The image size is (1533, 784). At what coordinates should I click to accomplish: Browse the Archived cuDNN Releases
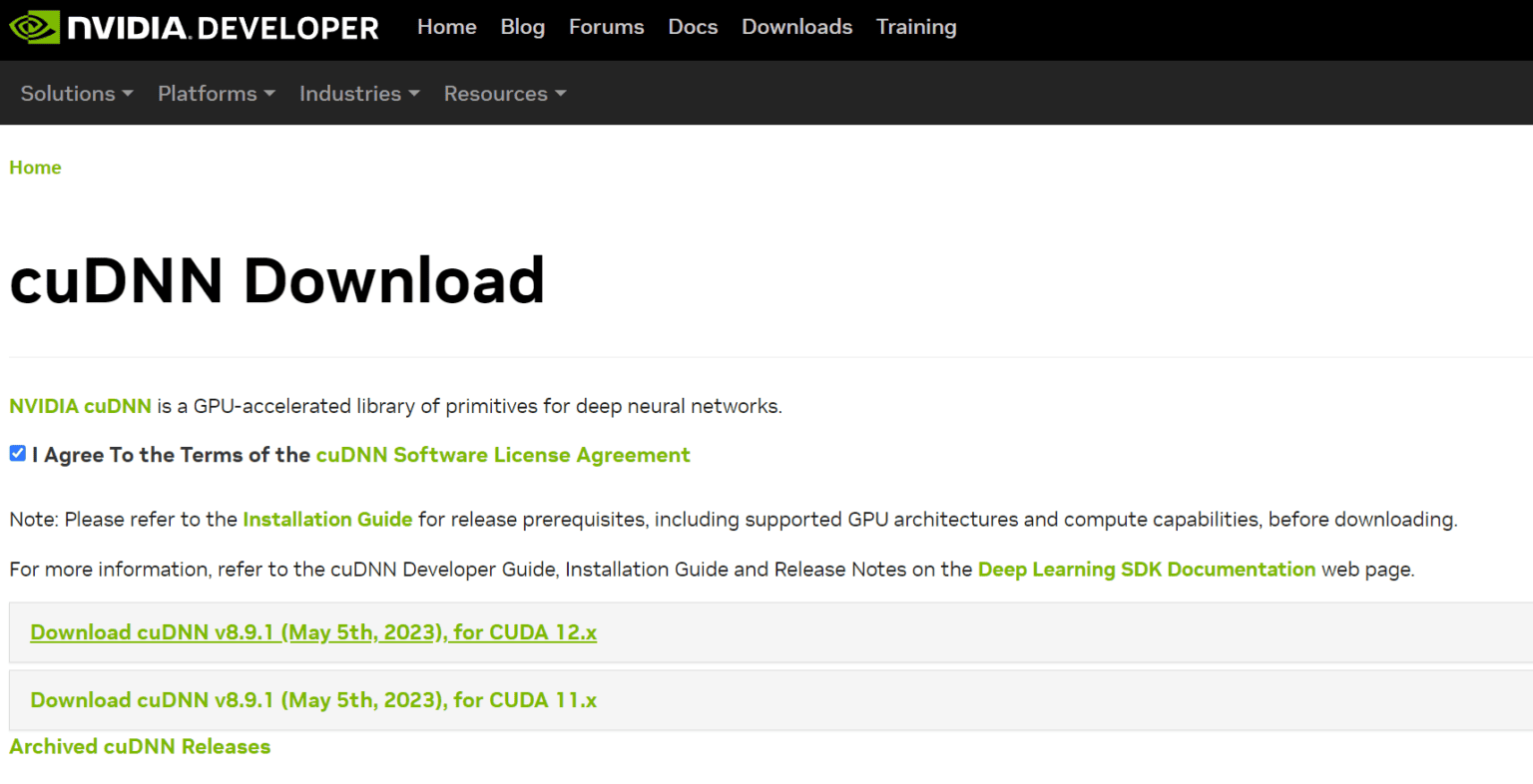pos(140,745)
